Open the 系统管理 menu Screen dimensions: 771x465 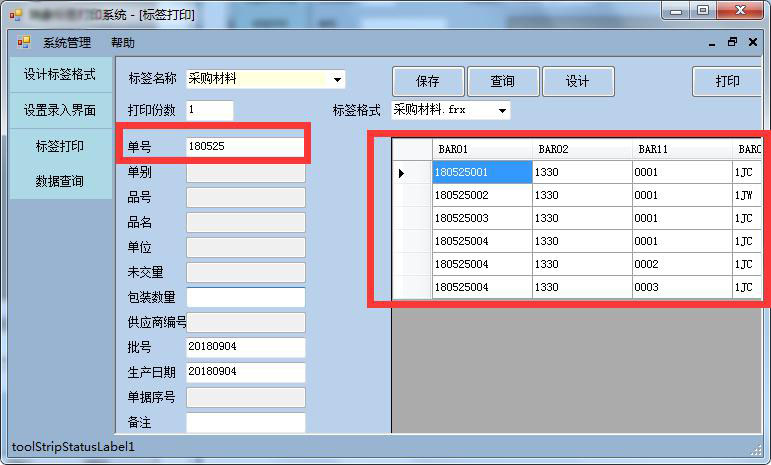tap(67, 43)
